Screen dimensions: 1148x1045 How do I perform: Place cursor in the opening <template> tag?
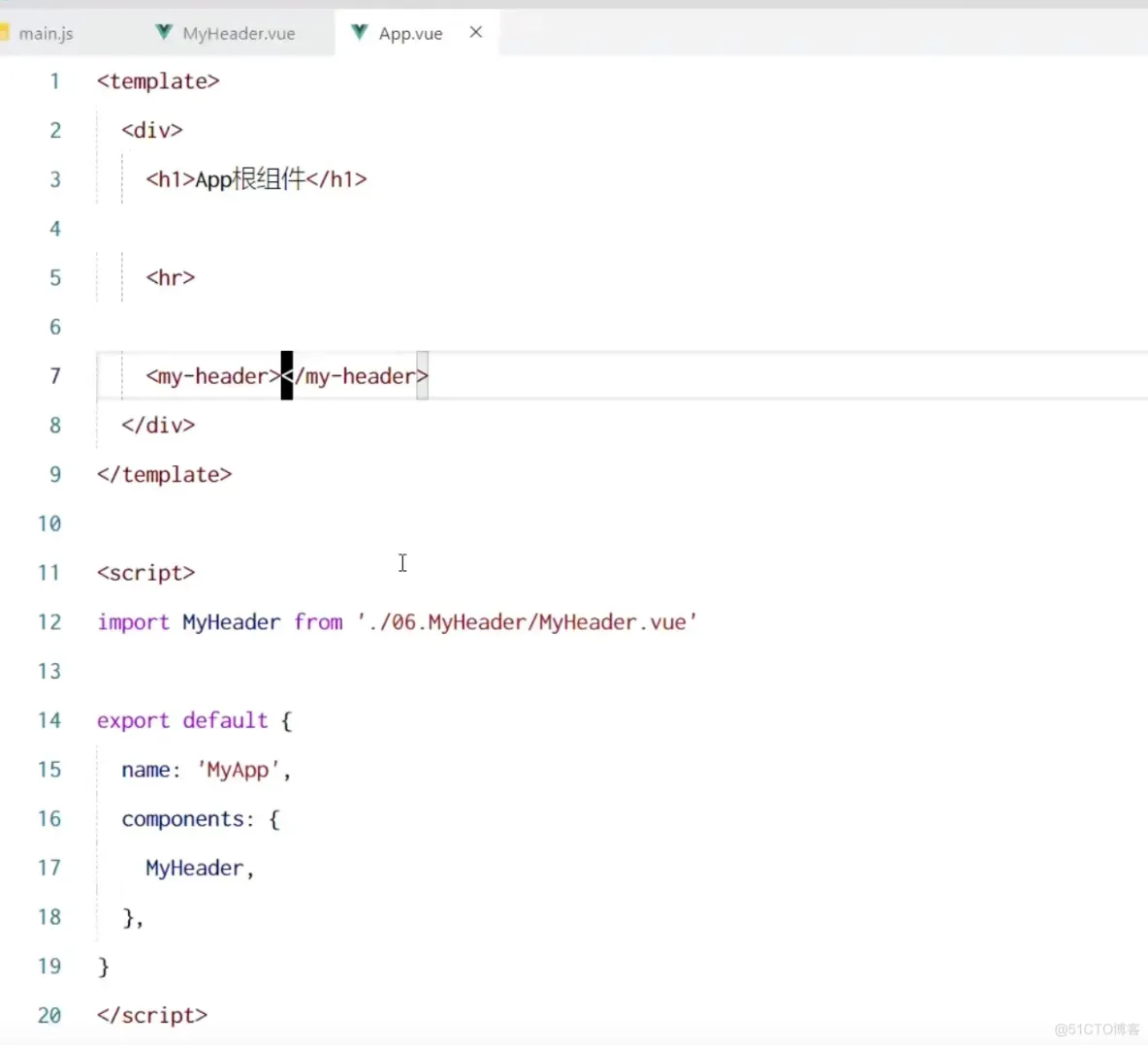click(x=158, y=81)
